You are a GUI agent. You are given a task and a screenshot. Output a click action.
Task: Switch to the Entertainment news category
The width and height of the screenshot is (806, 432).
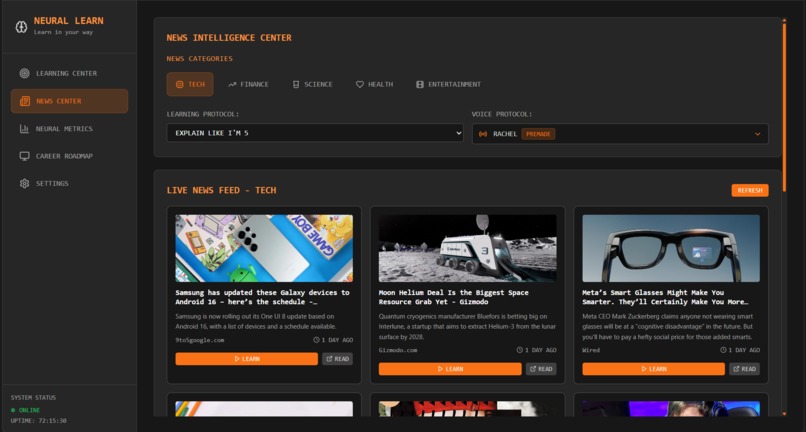[449, 84]
